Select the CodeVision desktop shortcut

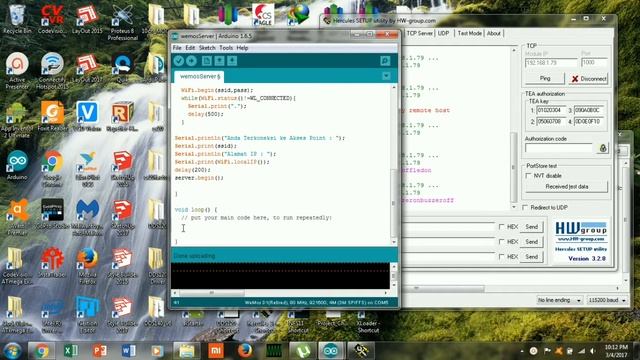point(52,19)
